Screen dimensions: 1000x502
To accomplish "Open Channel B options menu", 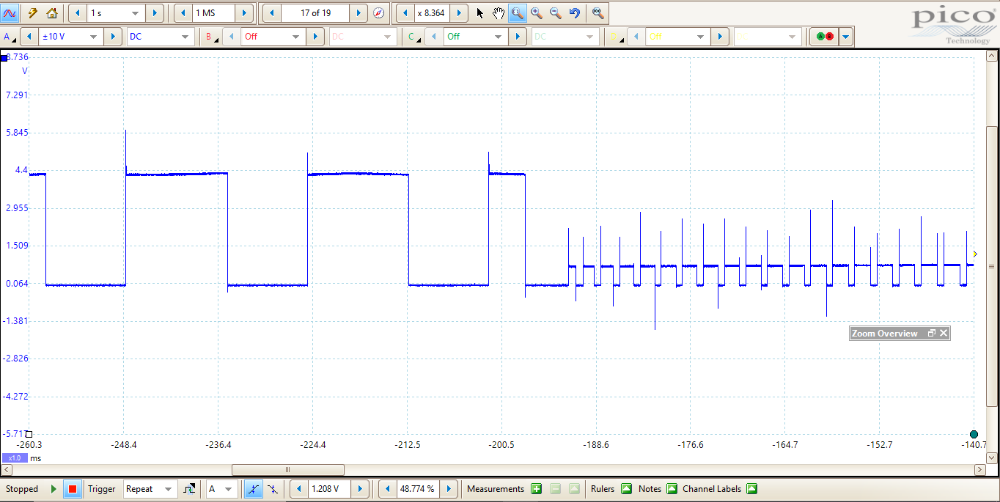I will point(211,37).
